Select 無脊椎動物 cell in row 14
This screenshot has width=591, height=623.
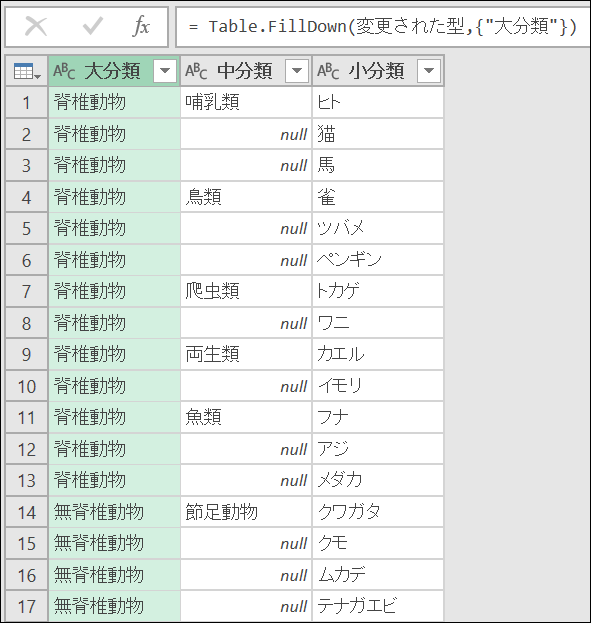coord(114,512)
